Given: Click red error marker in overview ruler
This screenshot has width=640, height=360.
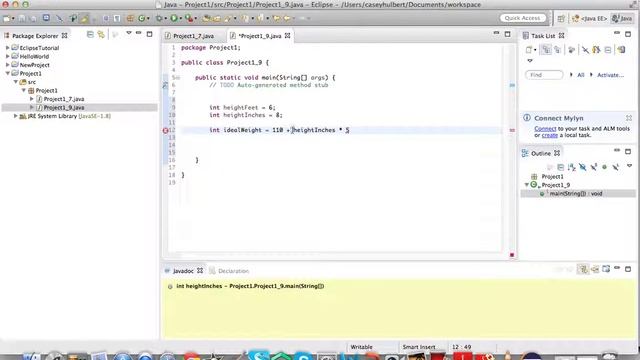Looking at the screenshot, I should pos(512,130).
